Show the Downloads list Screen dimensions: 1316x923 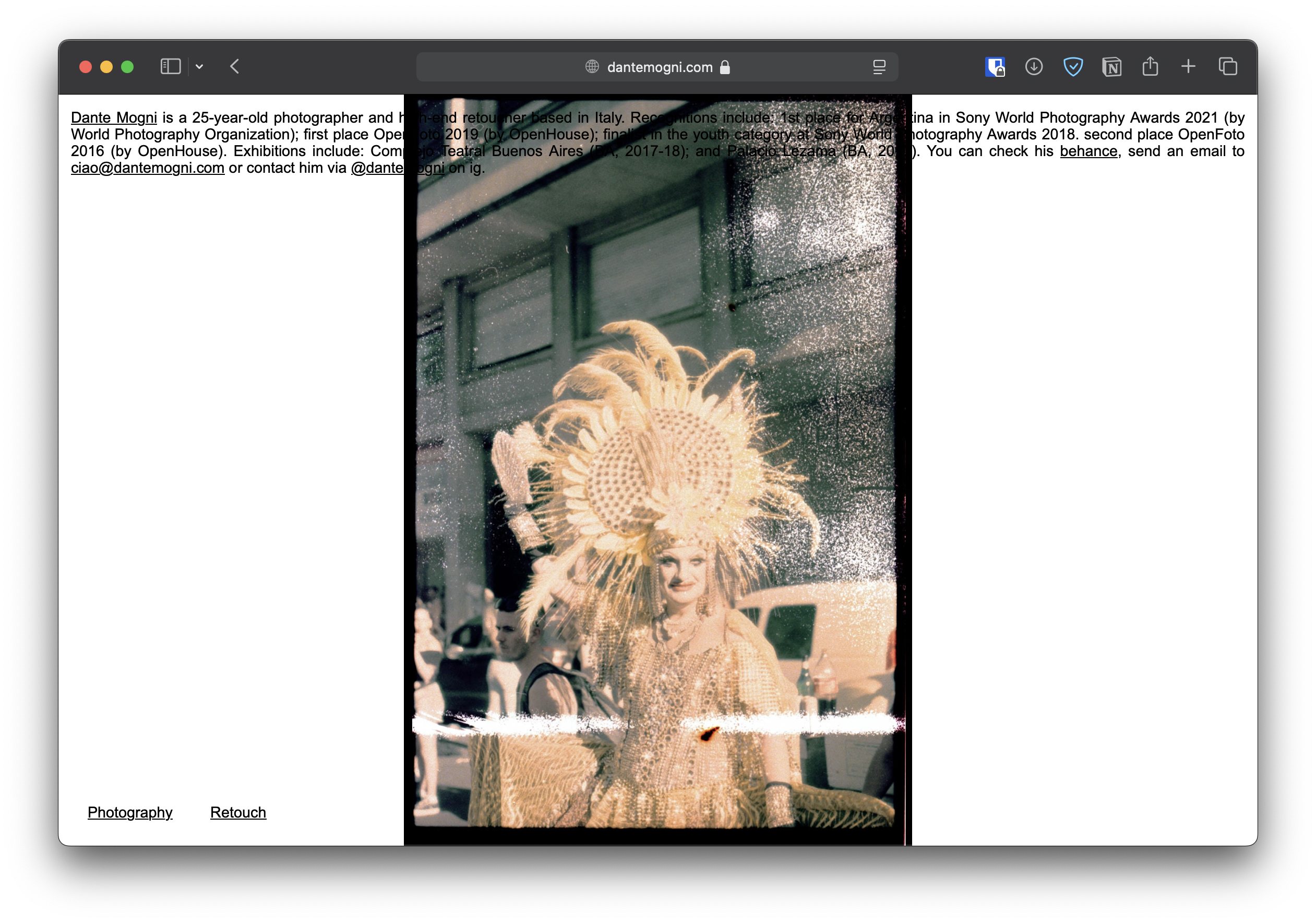coord(1033,67)
